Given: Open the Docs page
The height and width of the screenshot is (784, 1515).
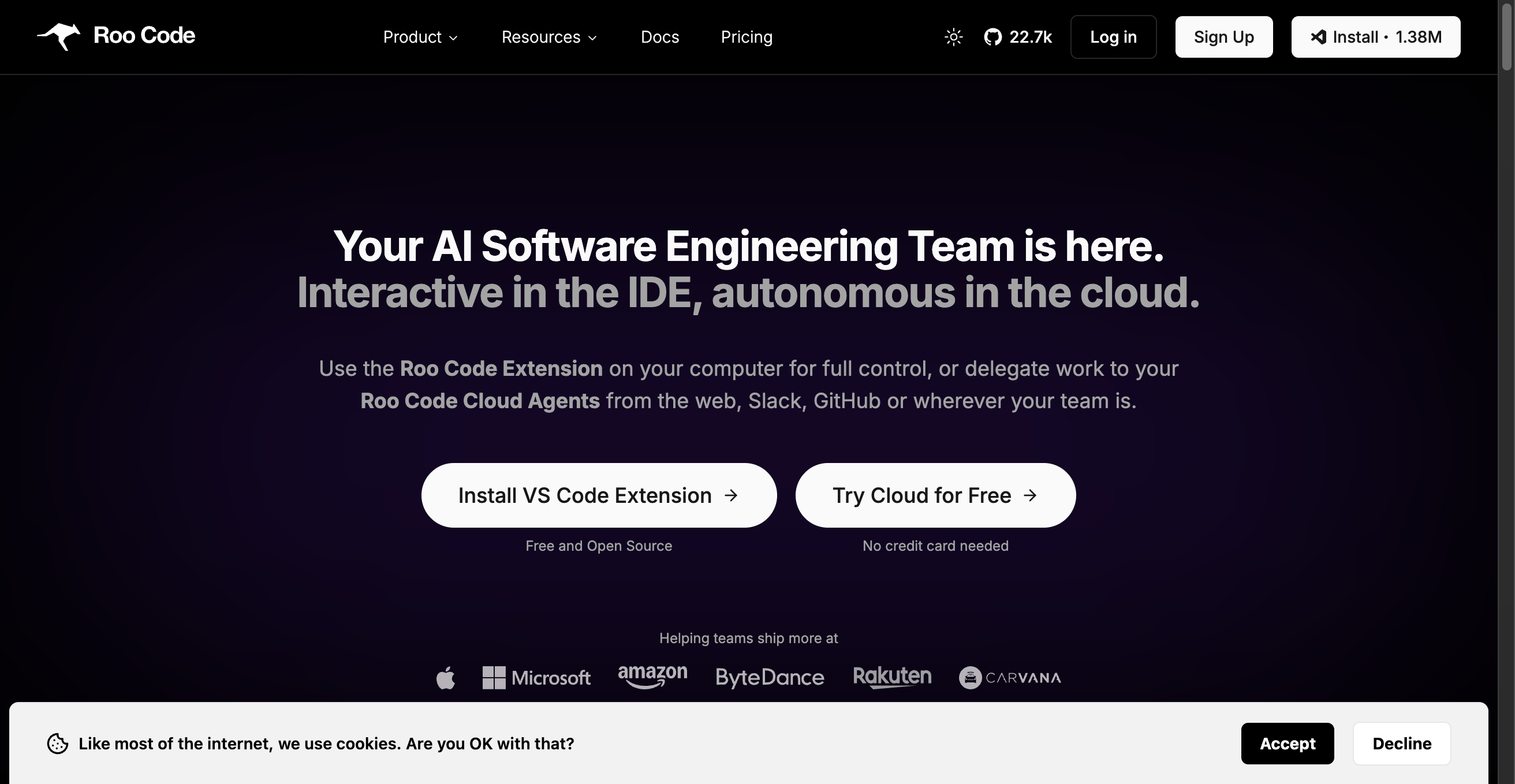Looking at the screenshot, I should 660,37.
